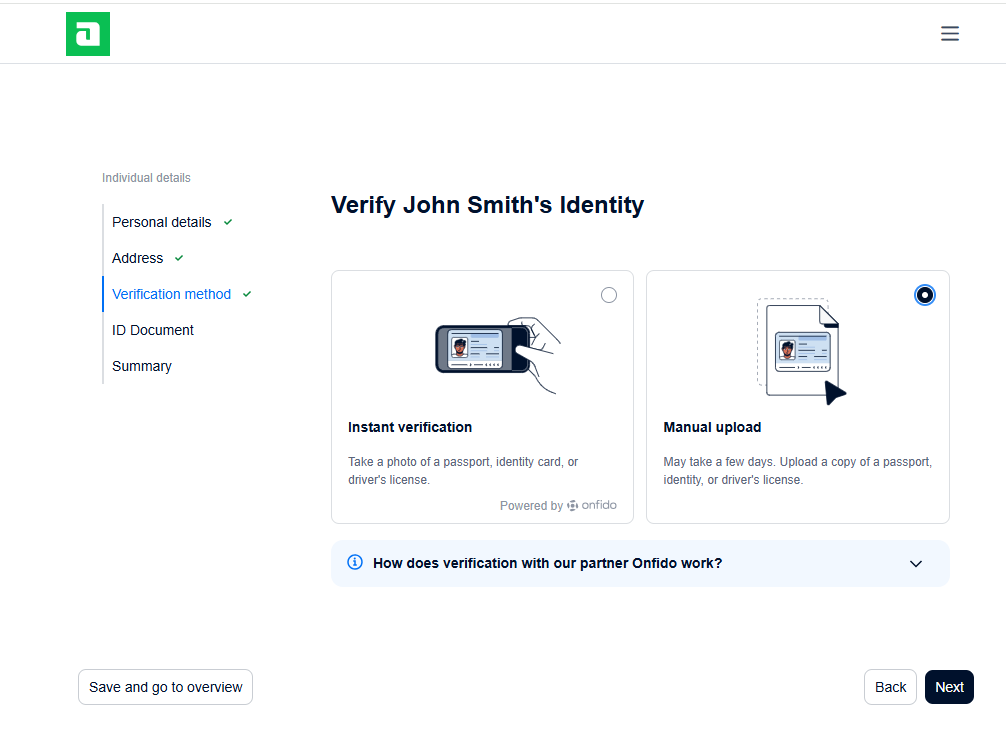Click the info icon beside the Onfido question

(355, 562)
